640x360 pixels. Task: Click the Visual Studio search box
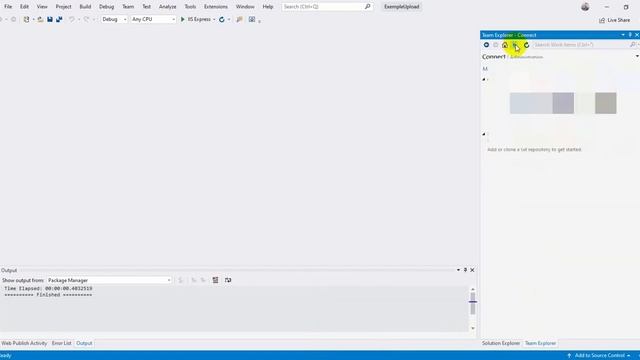(327, 7)
